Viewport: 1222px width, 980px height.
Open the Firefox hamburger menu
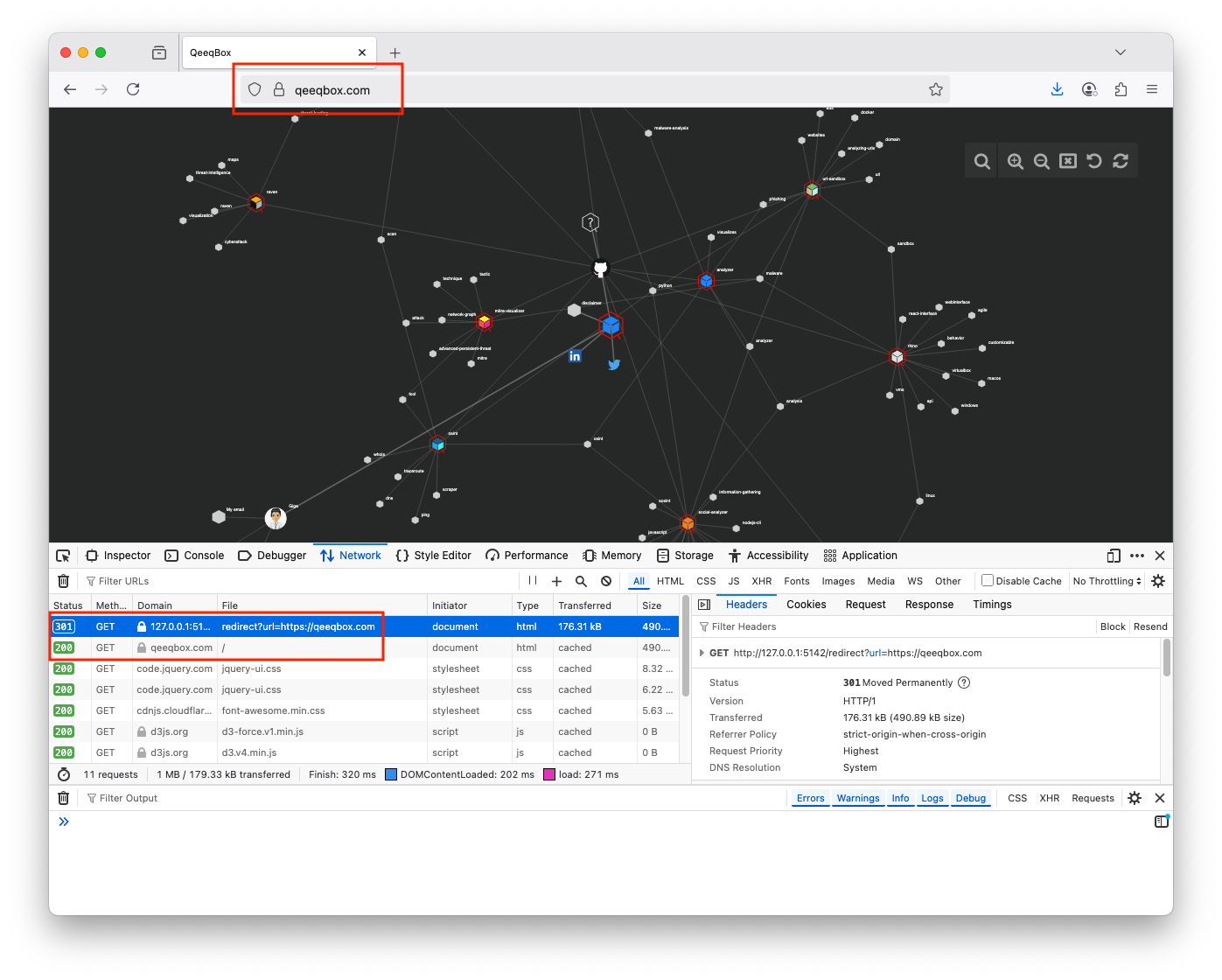(x=1152, y=89)
